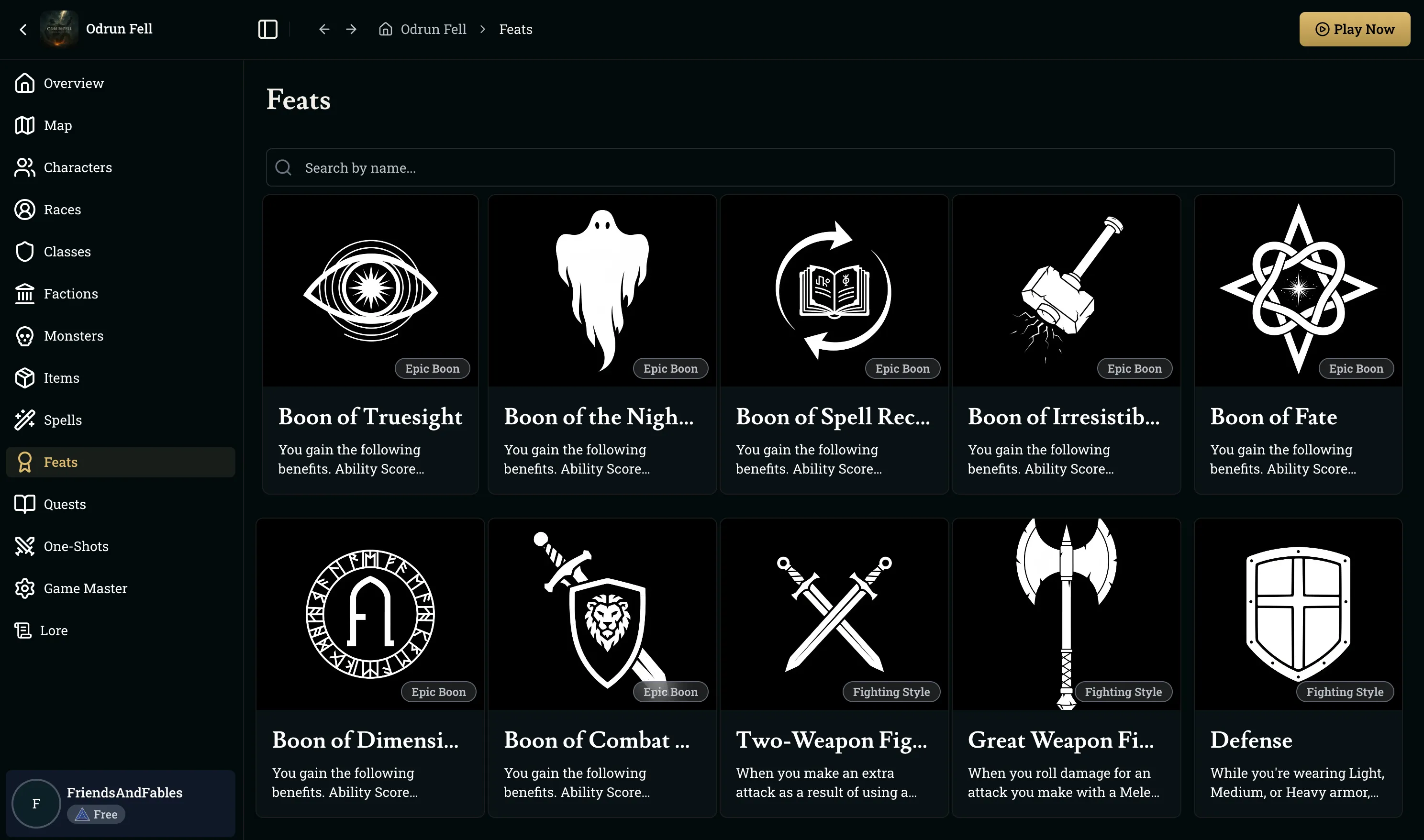Open the Boon of Truesight card
This screenshot has width=1424, height=840.
(370, 344)
